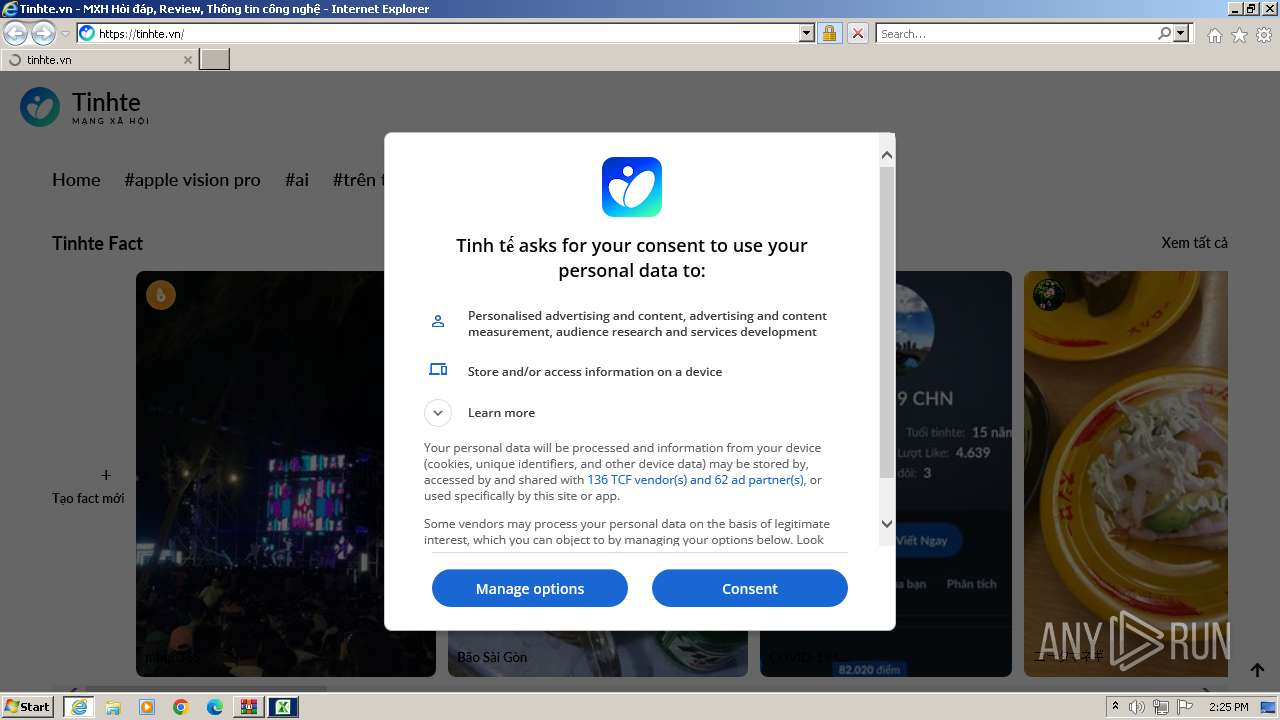Image resolution: width=1280 pixels, height=720 pixels.
Task: Click the volume speaker tray icon
Action: (x=1137, y=707)
